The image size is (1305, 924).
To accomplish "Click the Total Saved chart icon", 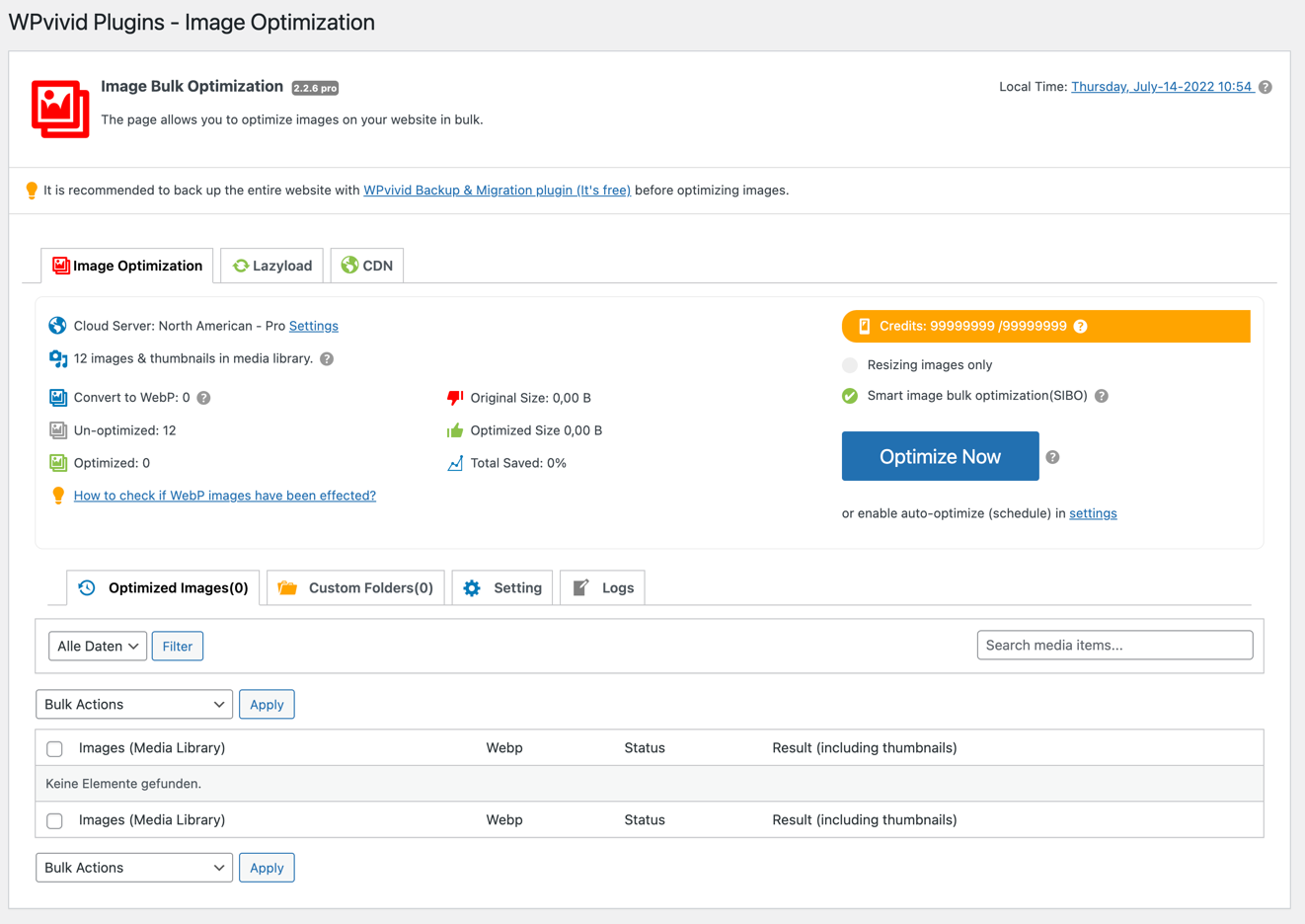I will click(x=455, y=463).
